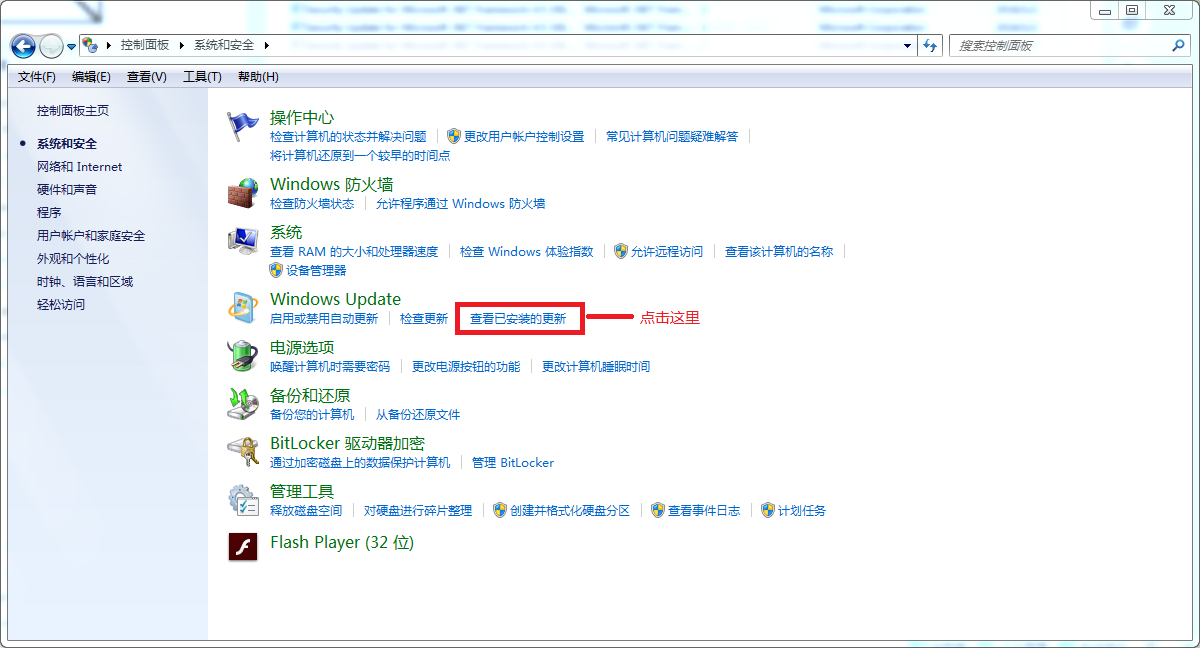1200x648 pixels.
Task: Expand arrow after 系统和安全 breadcrumb
Action: (268, 46)
